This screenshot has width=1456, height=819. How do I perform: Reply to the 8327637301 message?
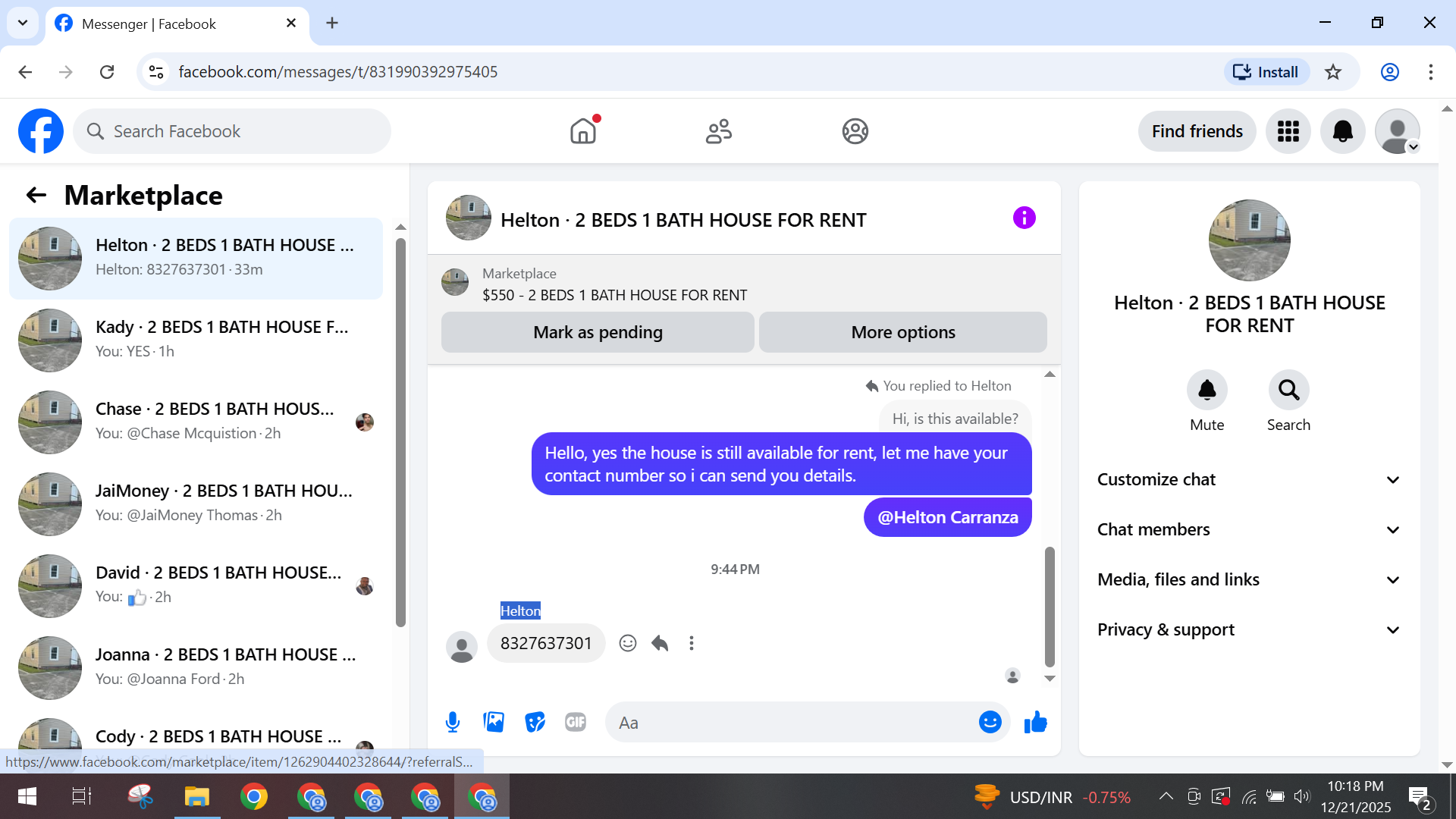tap(660, 643)
